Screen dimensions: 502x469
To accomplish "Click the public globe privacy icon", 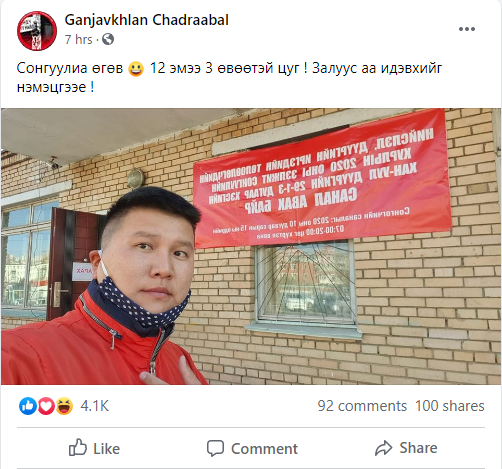I will (x=108, y=39).
